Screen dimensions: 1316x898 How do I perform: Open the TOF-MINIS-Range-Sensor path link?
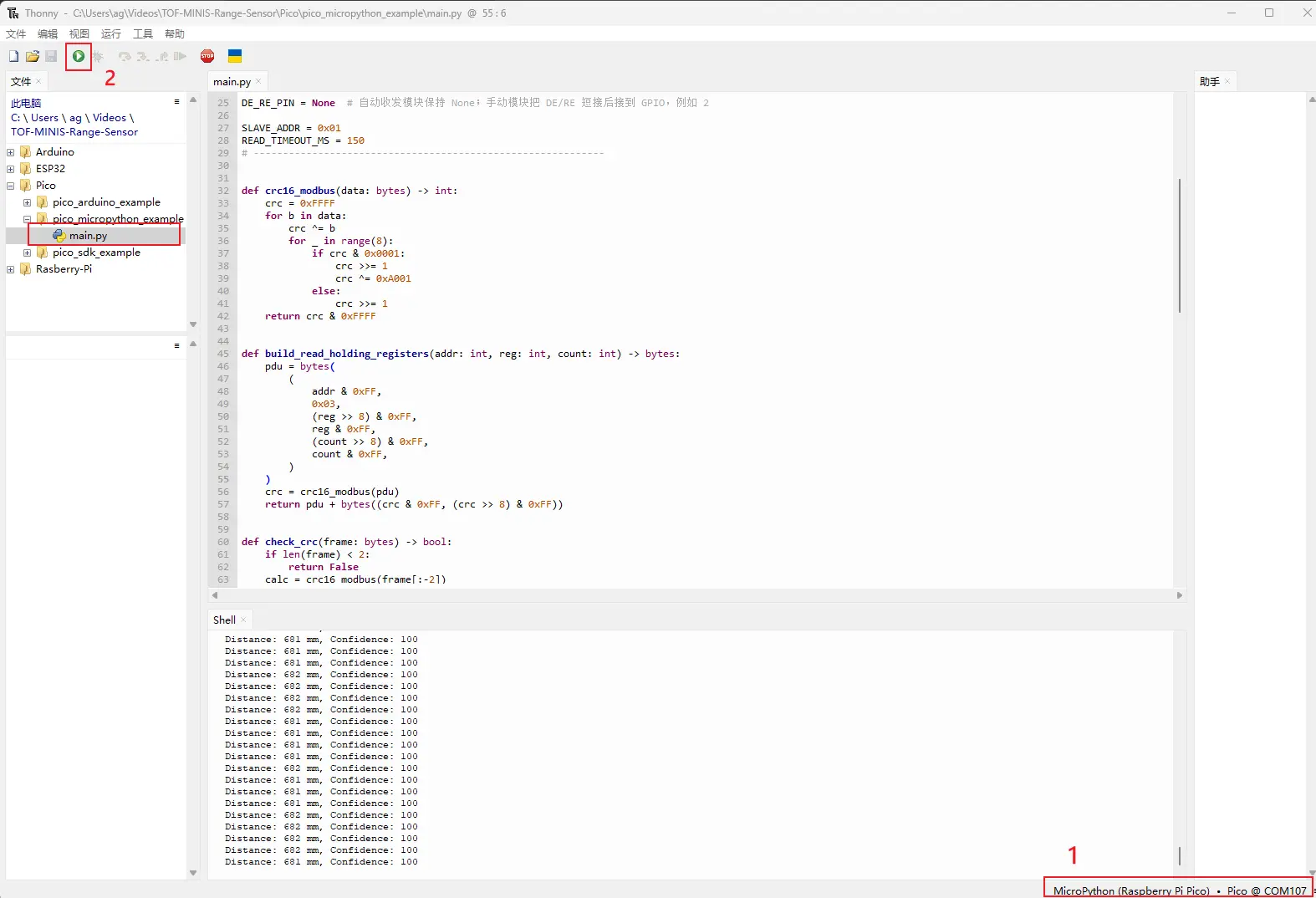74,132
